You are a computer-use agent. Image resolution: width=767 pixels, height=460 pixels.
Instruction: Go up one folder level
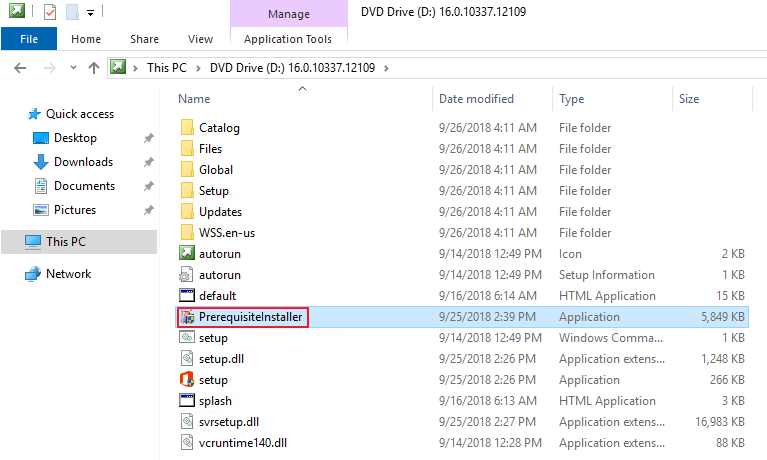(93, 68)
